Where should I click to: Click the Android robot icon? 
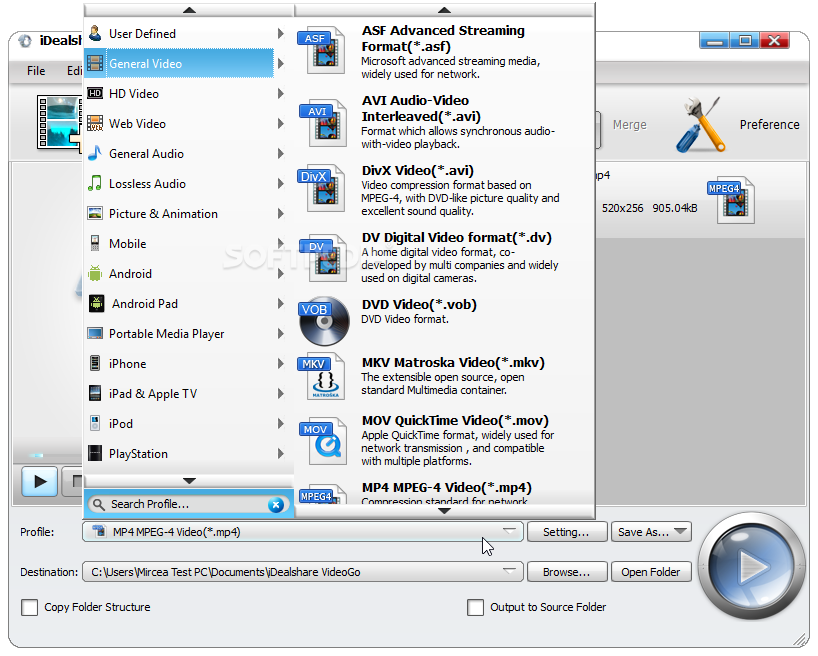[x=95, y=273]
